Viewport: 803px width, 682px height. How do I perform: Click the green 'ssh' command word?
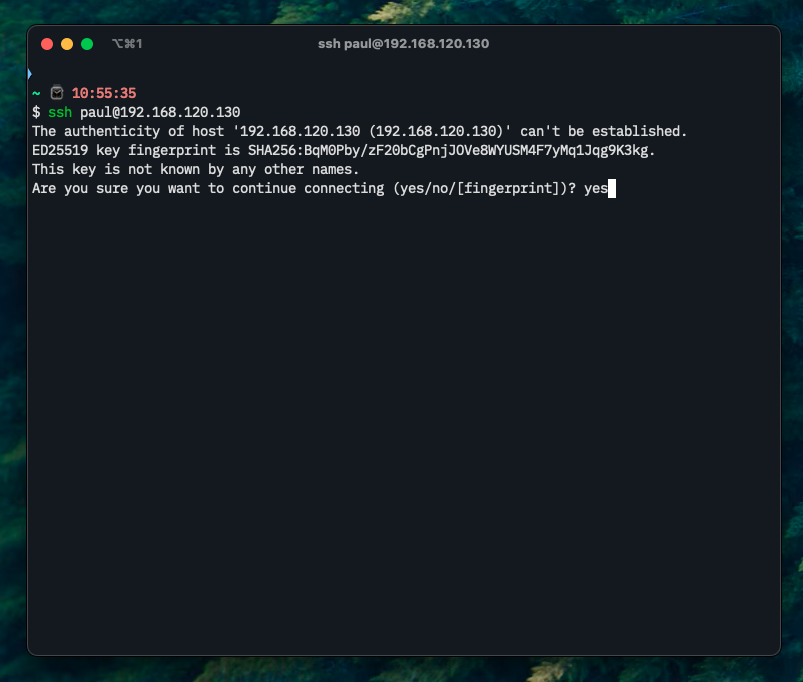[60, 112]
